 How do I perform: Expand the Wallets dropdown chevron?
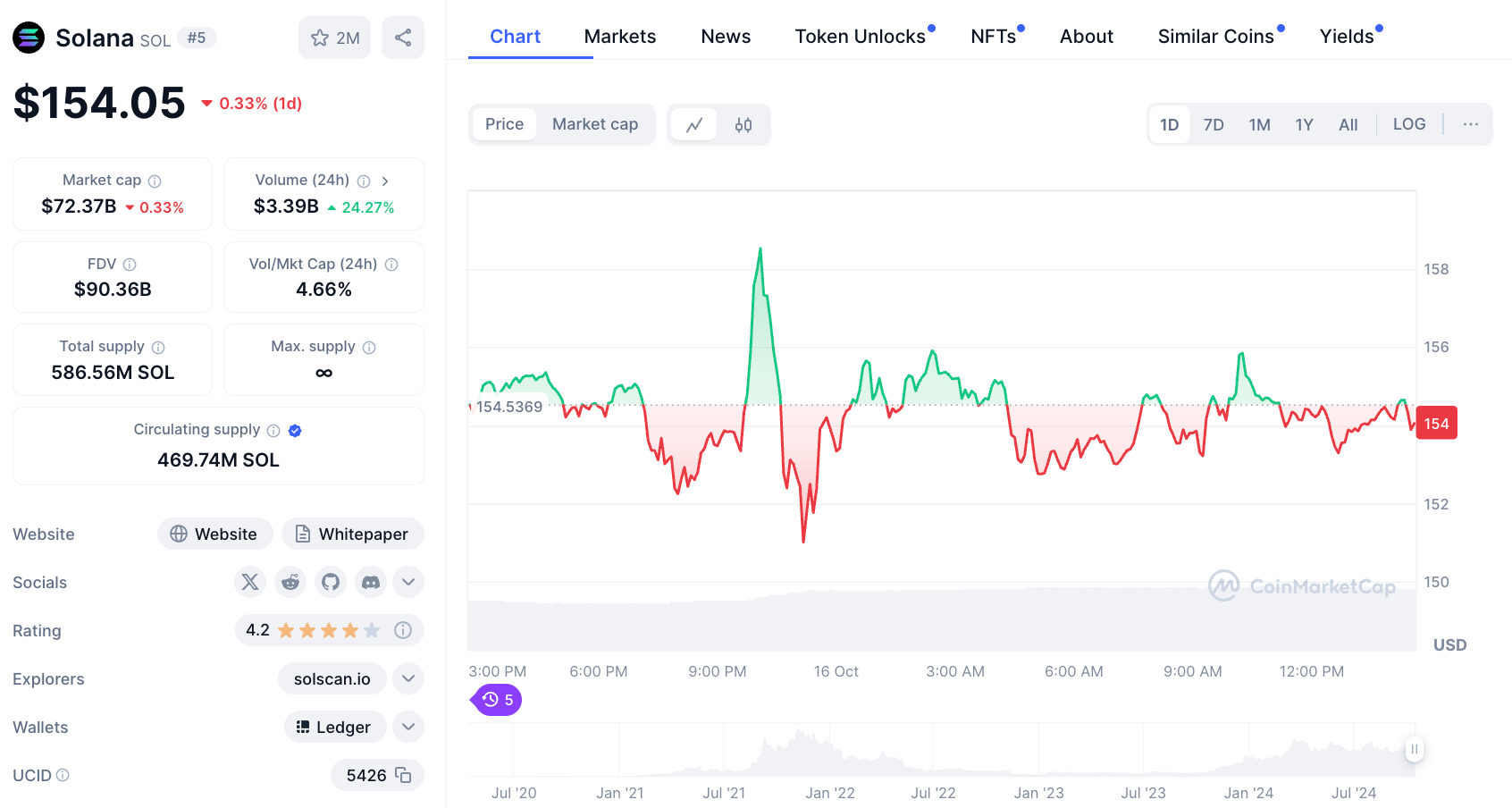click(408, 727)
